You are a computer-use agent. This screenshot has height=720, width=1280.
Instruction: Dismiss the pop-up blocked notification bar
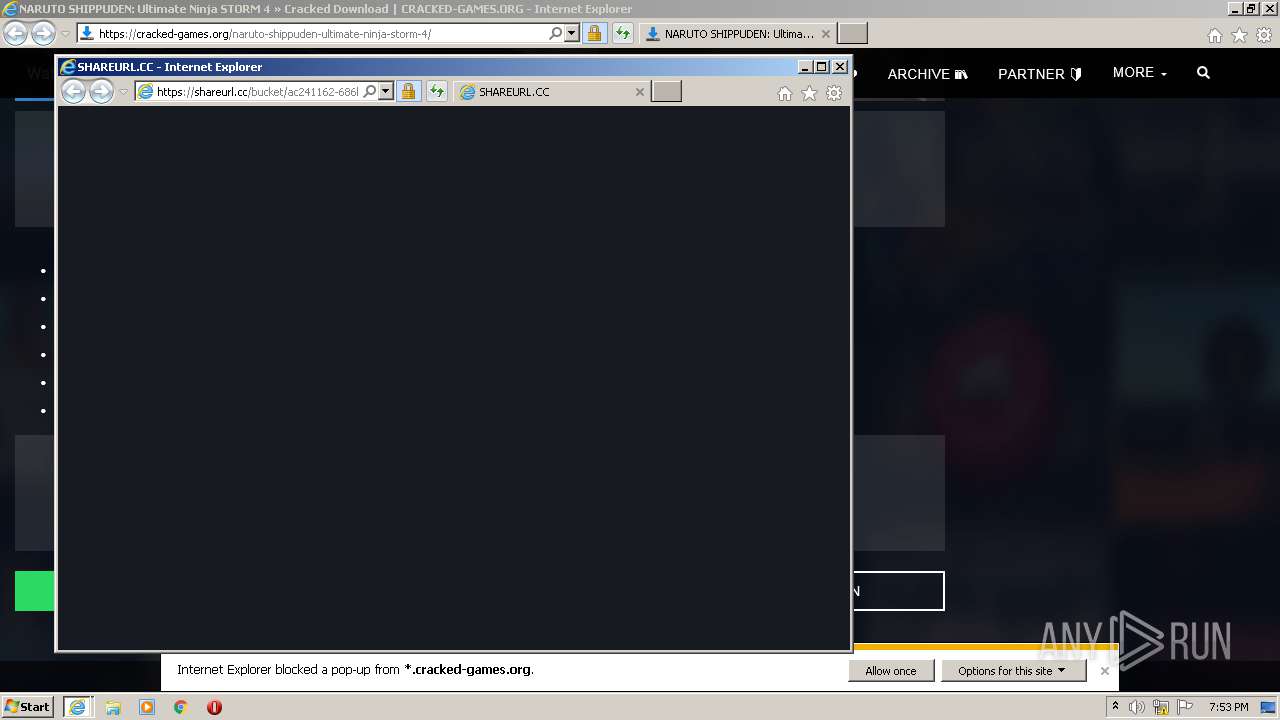pos(1105,671)
